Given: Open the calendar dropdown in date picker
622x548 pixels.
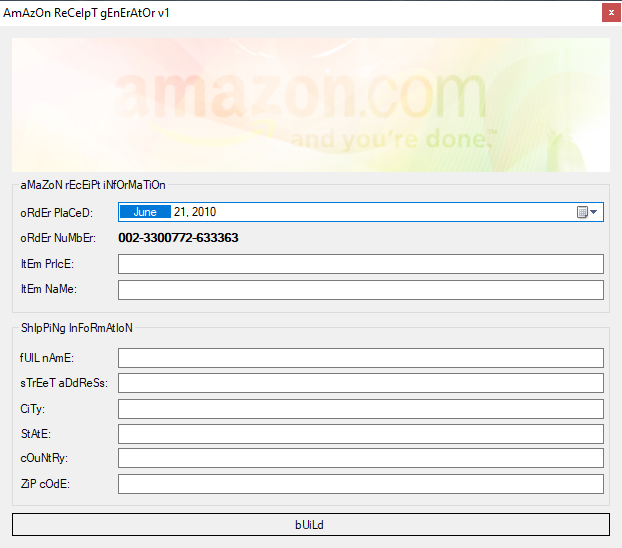Looking at the screenshot, I should tap(587, 212).
